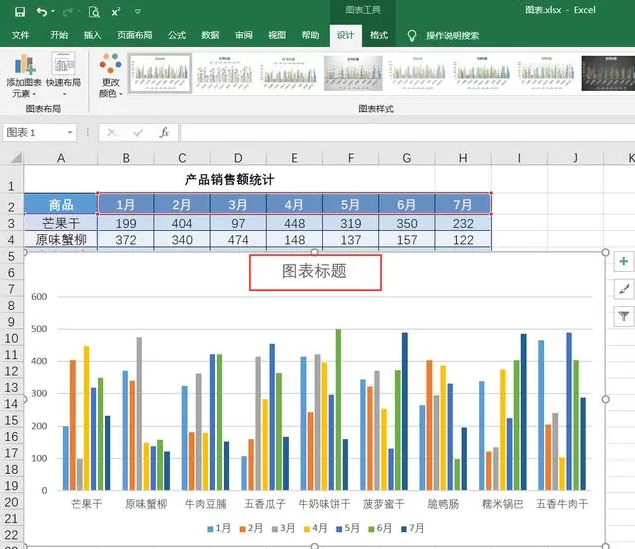
Task: Open 添加图表元素 dropdown button
Action: pyautogui.click(x=24, y=75)
